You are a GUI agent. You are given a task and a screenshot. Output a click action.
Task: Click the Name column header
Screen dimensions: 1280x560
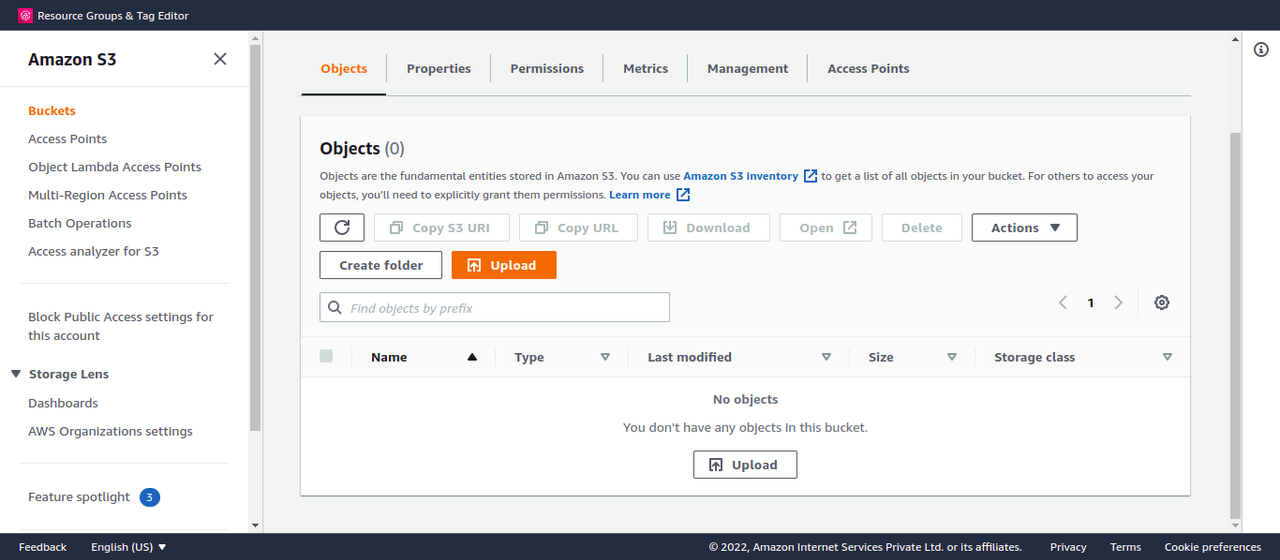(389, 357)
